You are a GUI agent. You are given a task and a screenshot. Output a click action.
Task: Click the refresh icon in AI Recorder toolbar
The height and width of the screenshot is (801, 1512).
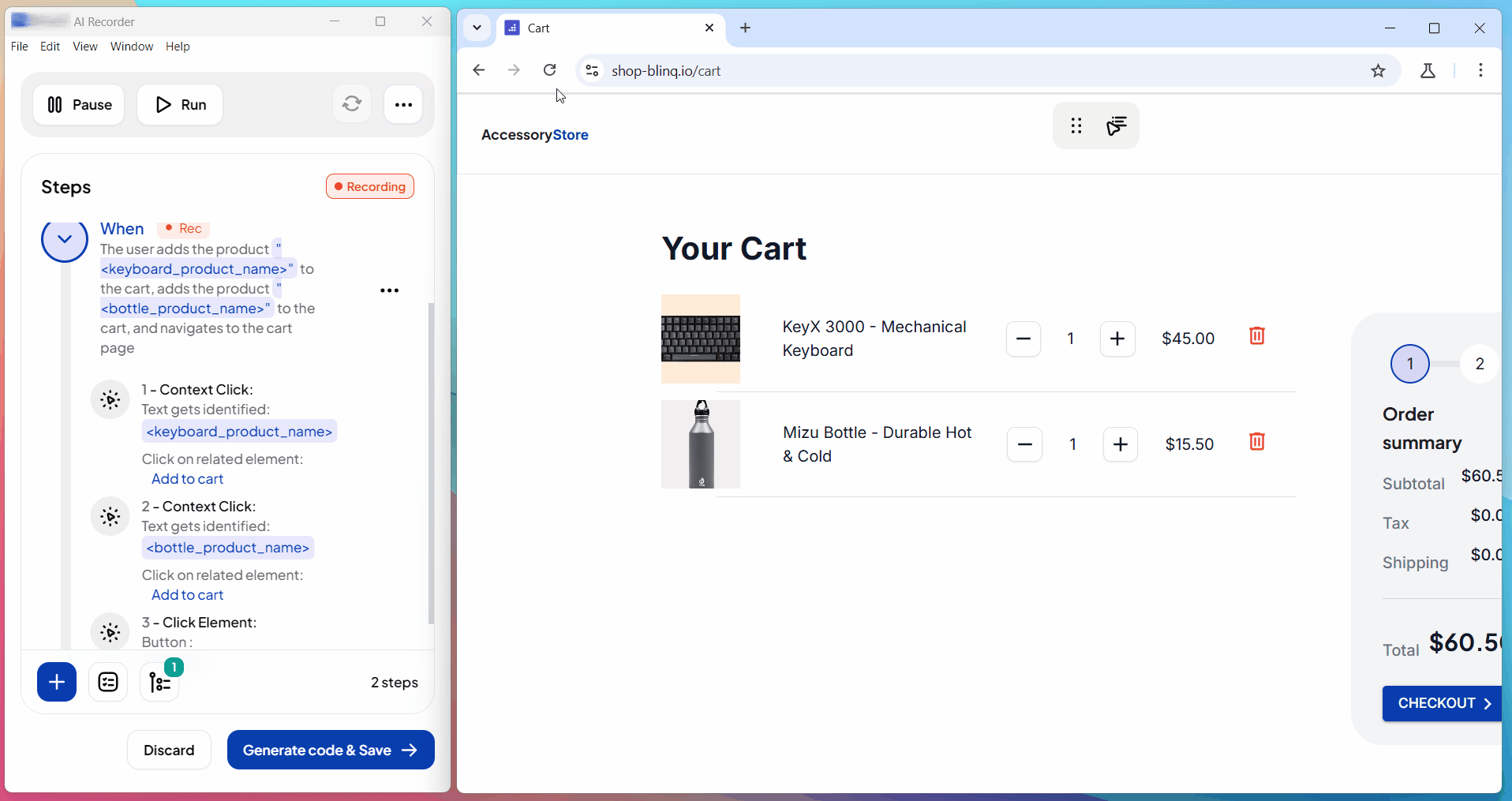[x=352, y=104]
